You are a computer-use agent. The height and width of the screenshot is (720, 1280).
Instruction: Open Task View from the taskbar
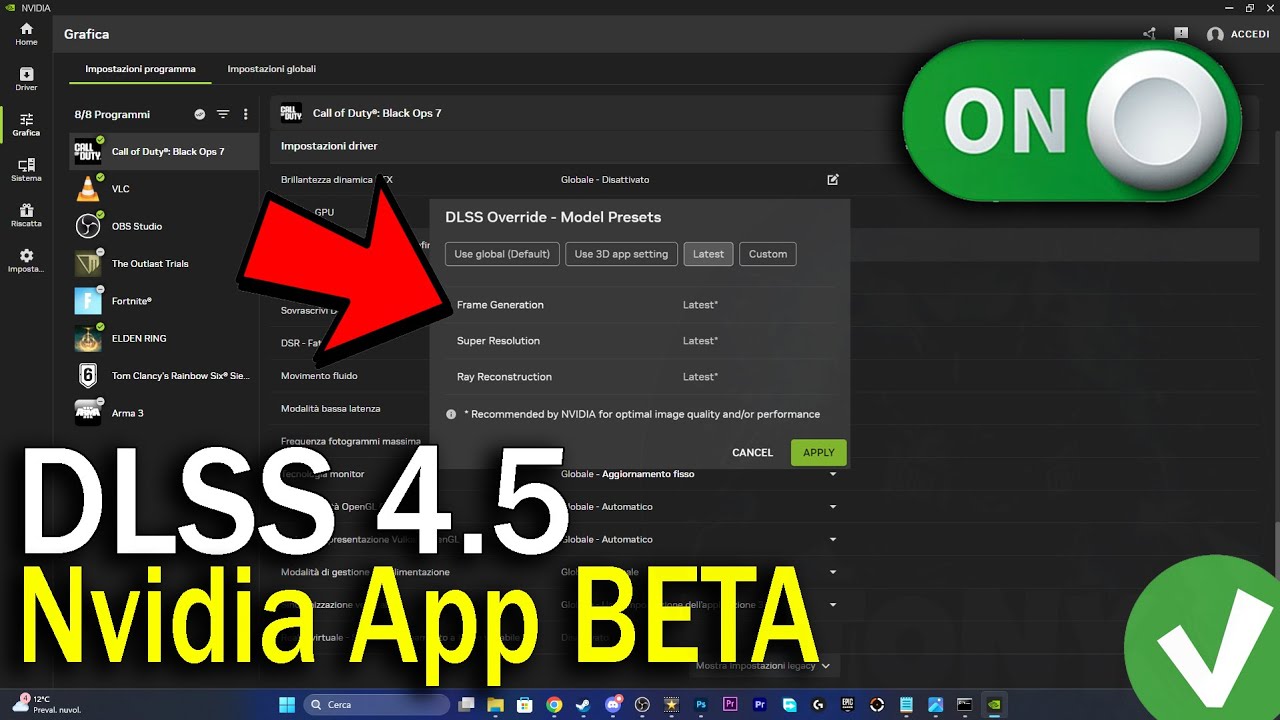[x=466, y=704]
